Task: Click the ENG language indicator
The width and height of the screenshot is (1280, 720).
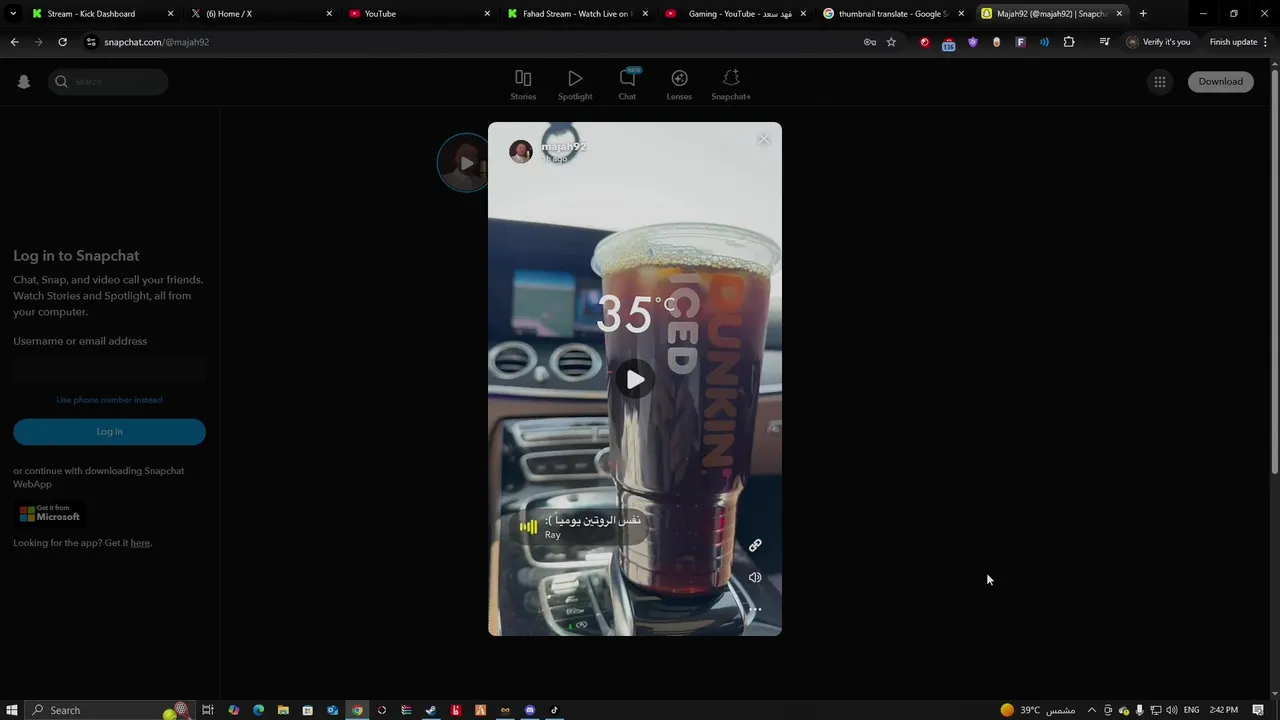Action: 1191,710
